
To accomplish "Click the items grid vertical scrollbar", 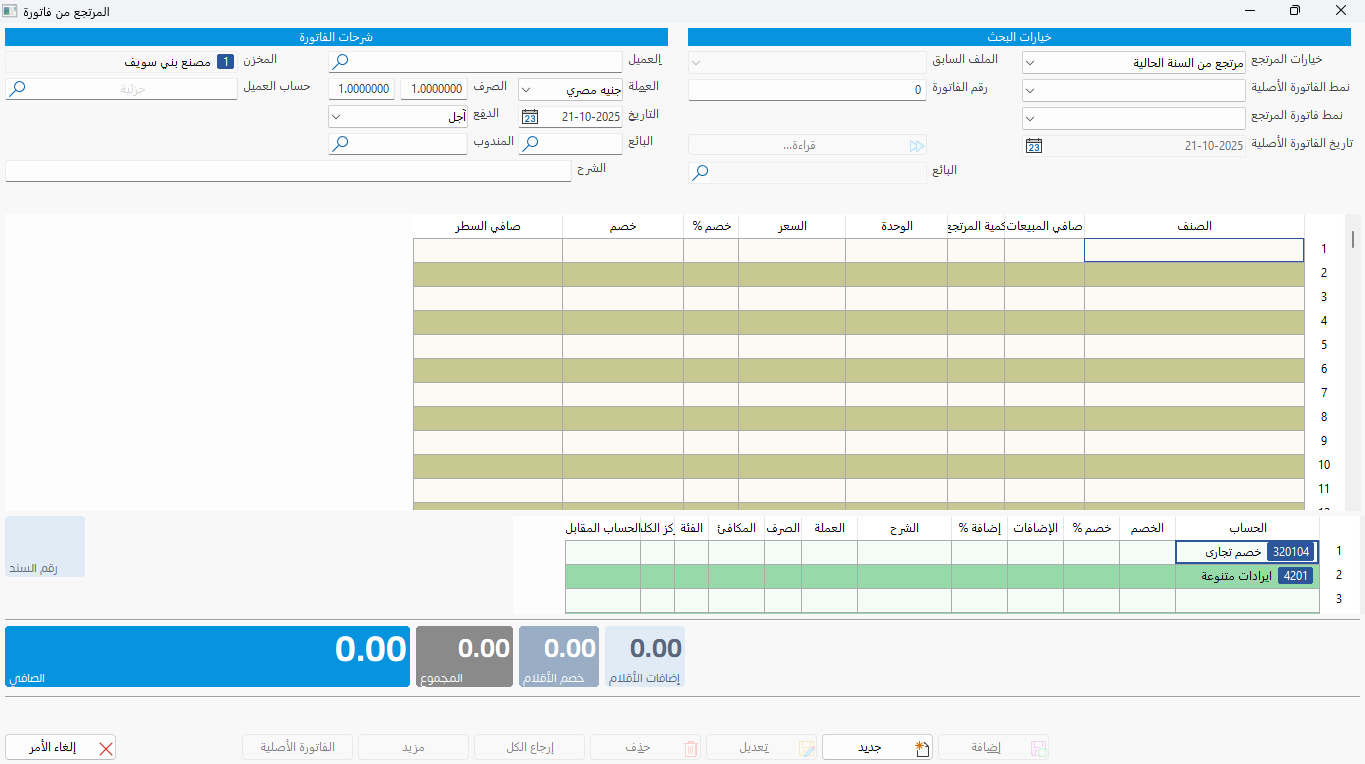I will tap(1353, 239).
